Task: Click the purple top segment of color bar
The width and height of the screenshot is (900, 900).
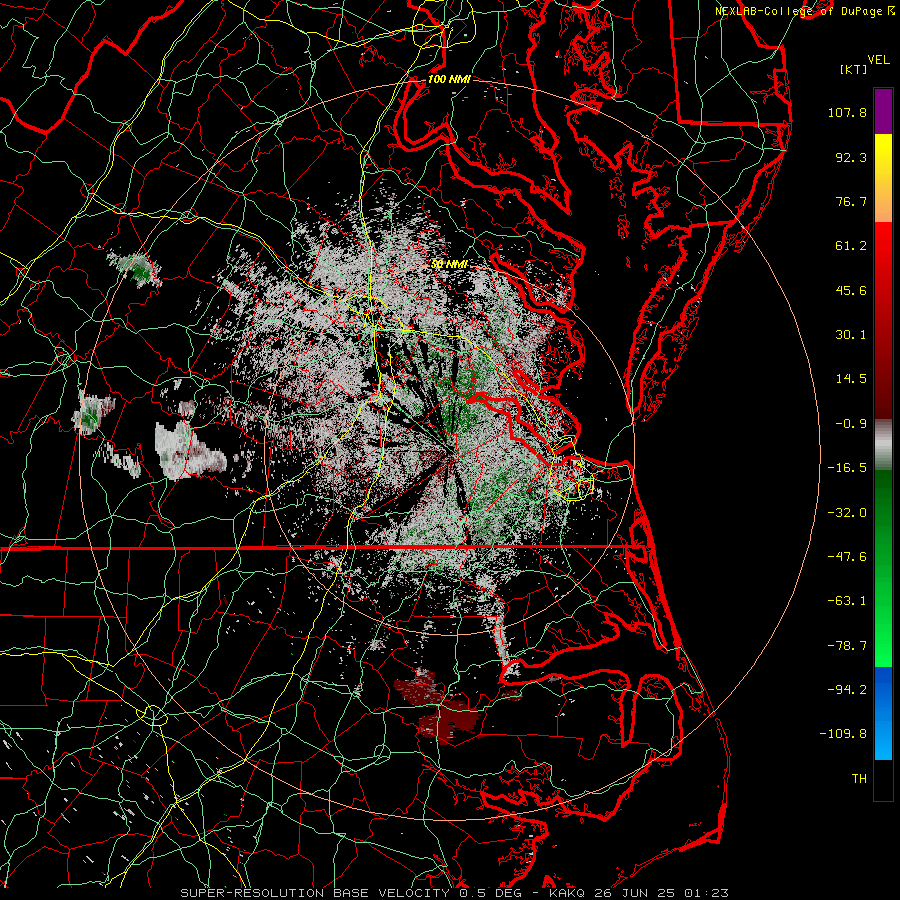Action: [883, 111]
